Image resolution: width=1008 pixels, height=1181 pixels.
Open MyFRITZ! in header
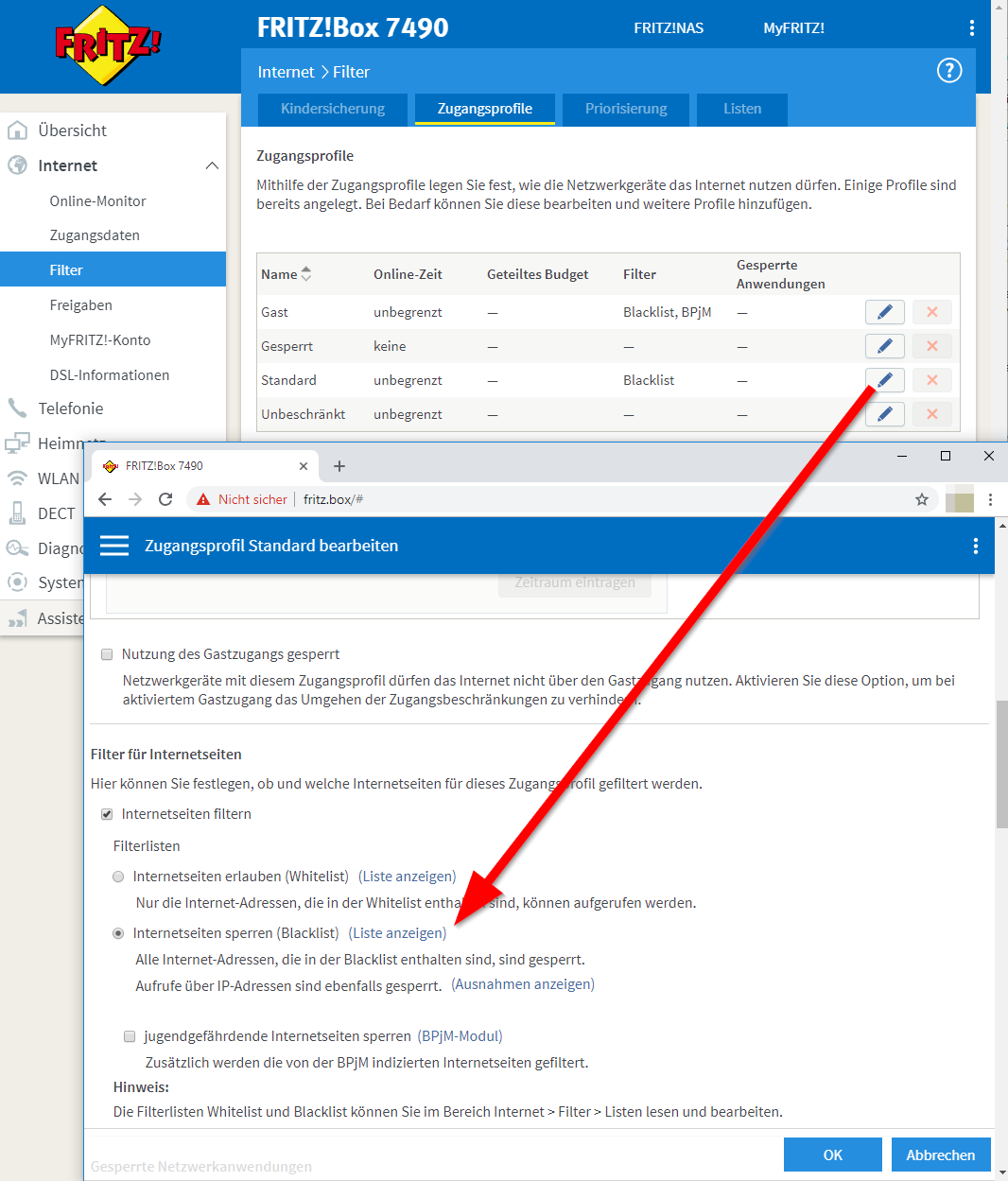[794, 28]
